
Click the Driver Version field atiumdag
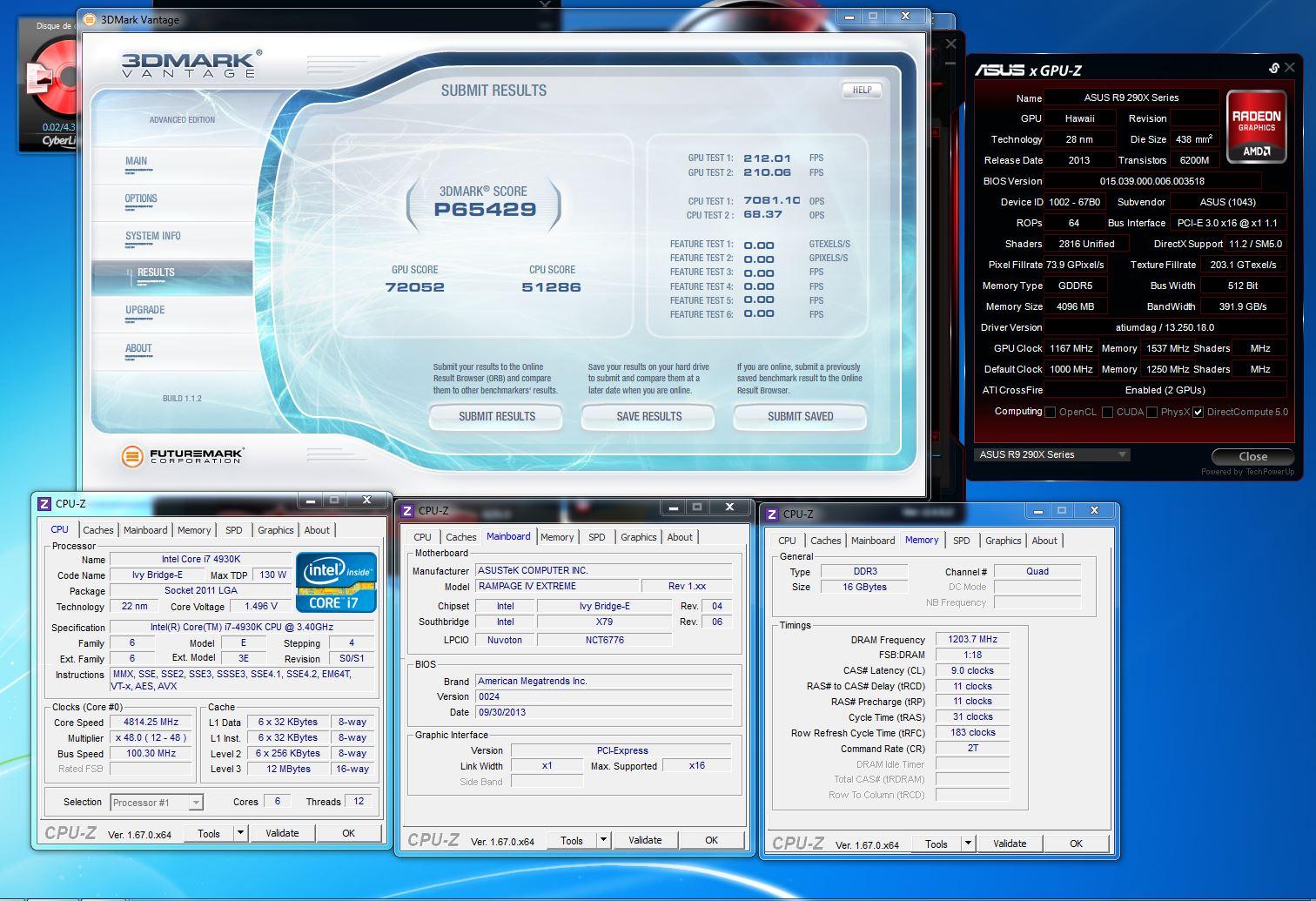[x=1165, y=327]
